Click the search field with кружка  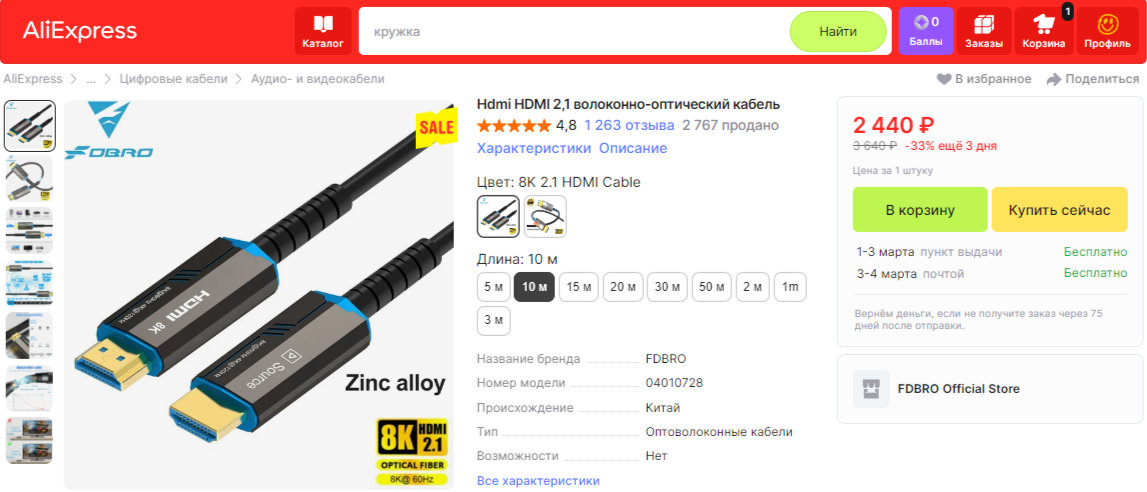click(x=574, y=31)
